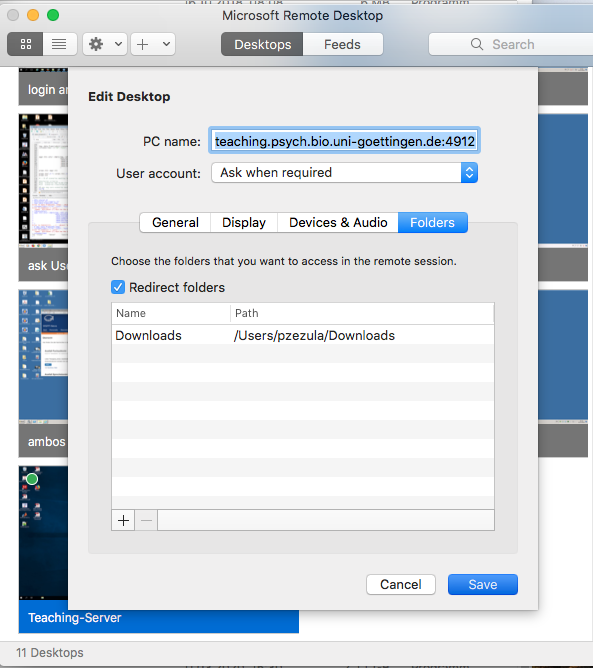Image resolution: width=593 pixels, height=668 pixels.
Task: Open the User account dropdown
Action: [x=344, y=173]
